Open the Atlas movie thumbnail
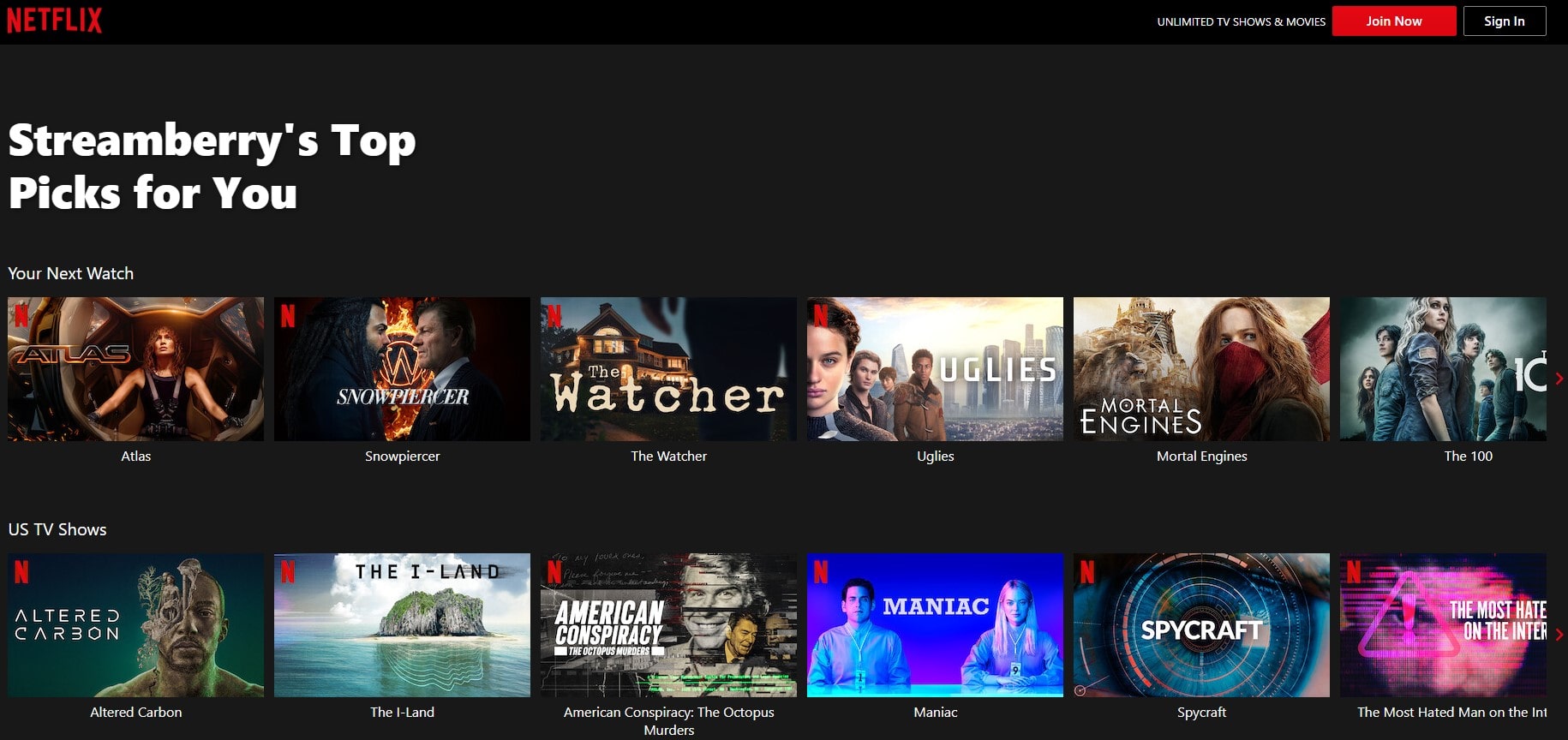The image size is (1568, 740). pos(136,369)
